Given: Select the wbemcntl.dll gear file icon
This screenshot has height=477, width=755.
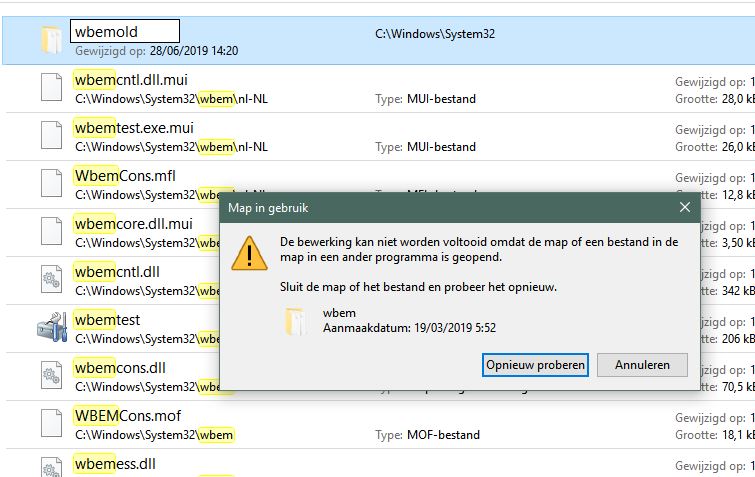Looking at the screenshot, I should point(50,280).
